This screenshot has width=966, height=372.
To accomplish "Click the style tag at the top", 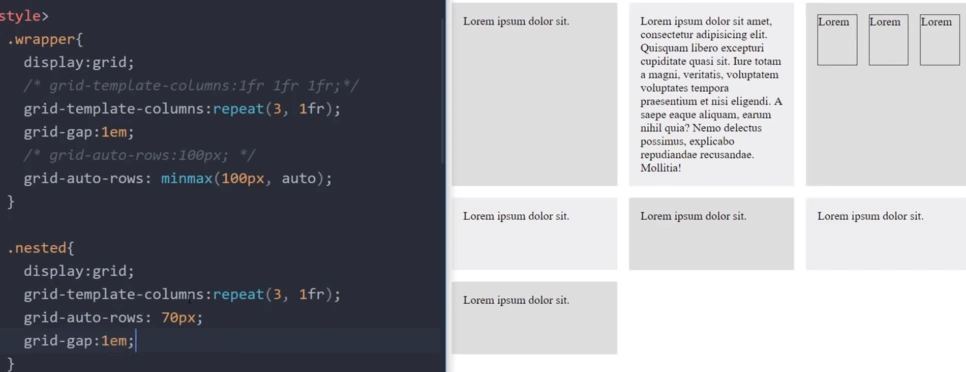I will (x=24, y=16).
